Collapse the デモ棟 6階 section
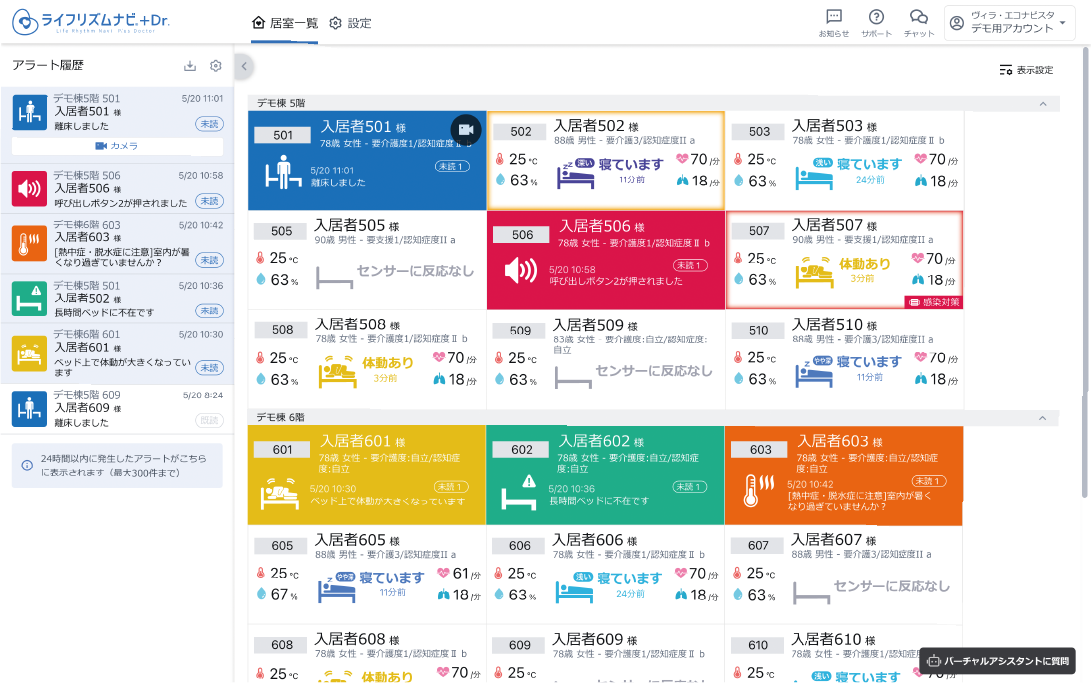The width and height of the screenshot is (1092, 683). click(1043, 417)
